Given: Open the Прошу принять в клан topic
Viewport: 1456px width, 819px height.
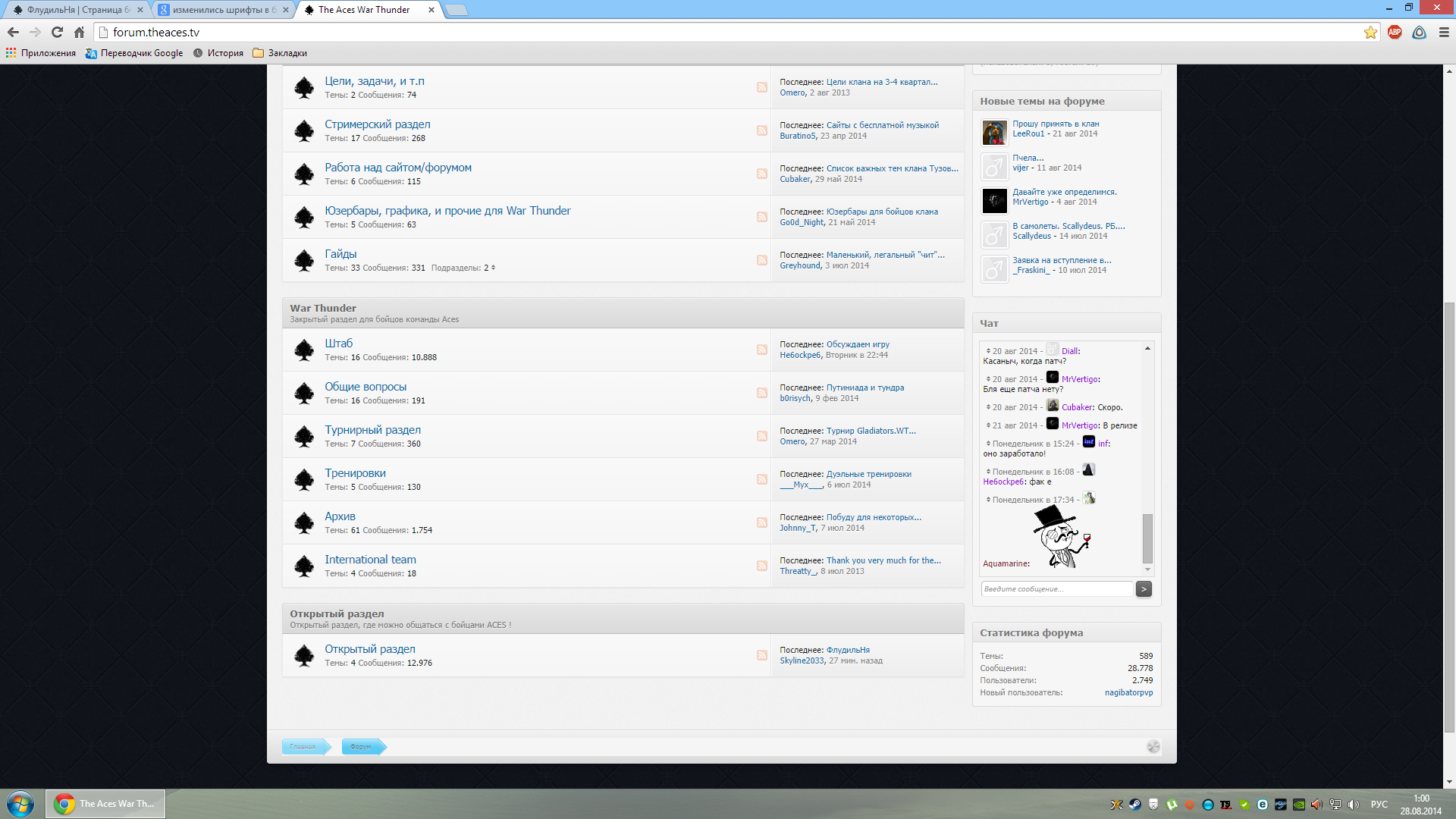Looking at the screenshot, I should (x=1056, y=124).
